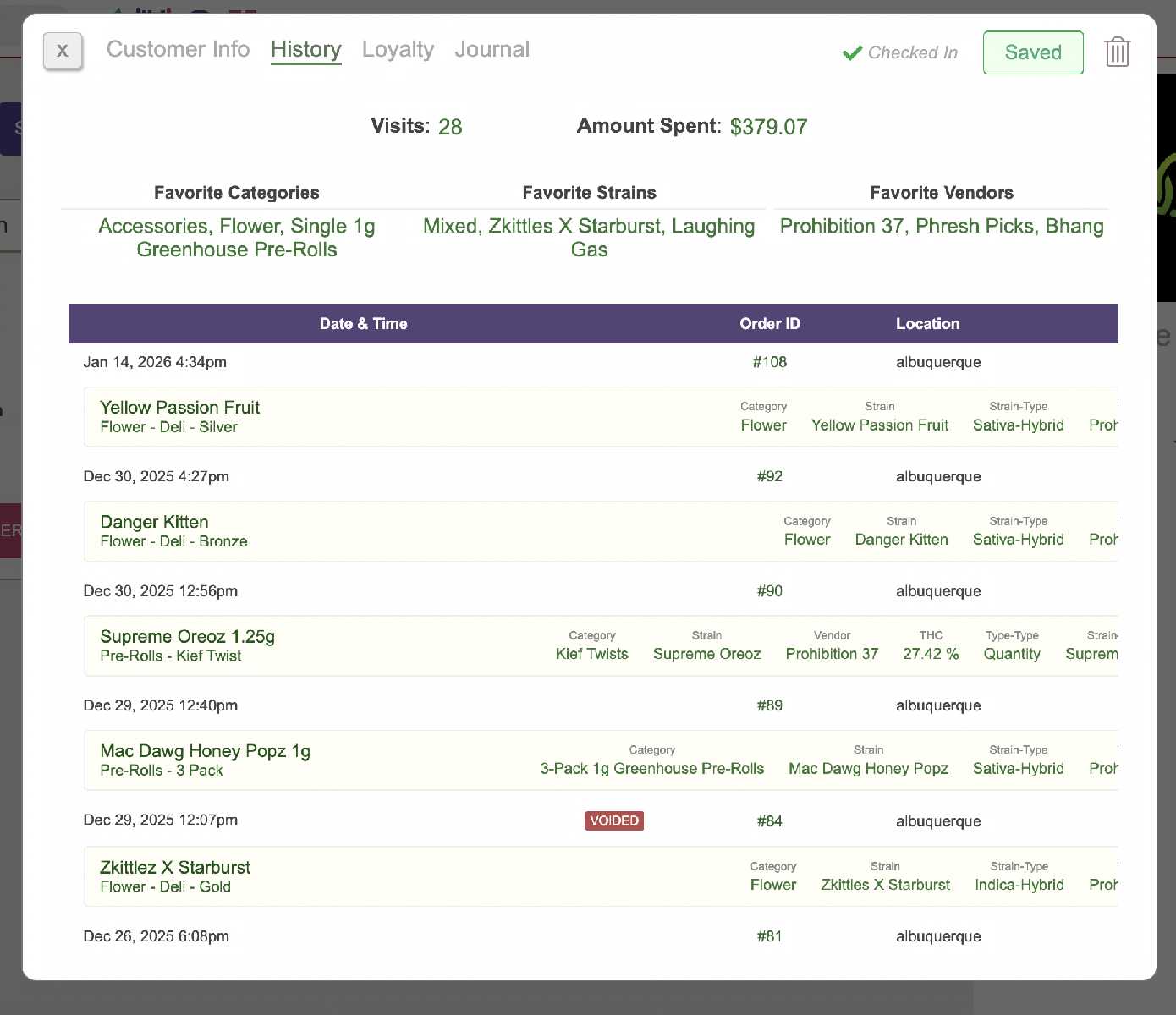Open order #92 link
This screenshot has width=1176, height=1015.
coord(769,476)
